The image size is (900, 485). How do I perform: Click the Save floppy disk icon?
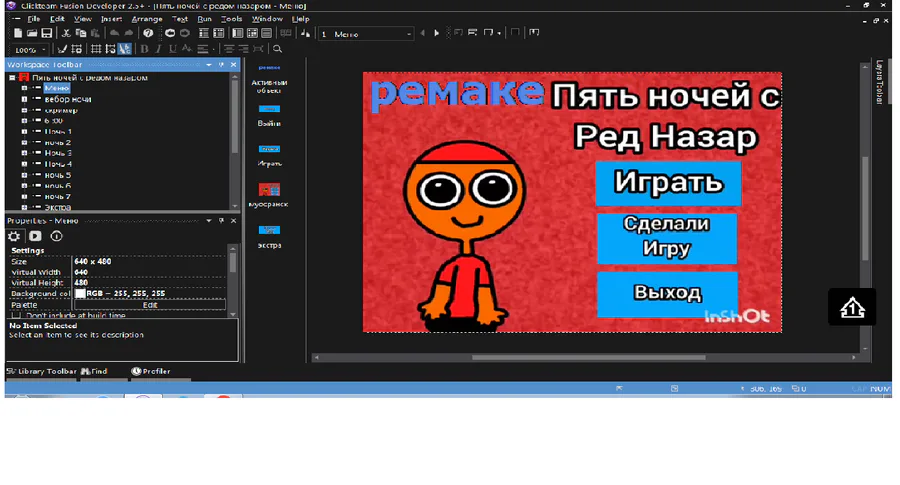coord(46,33)
